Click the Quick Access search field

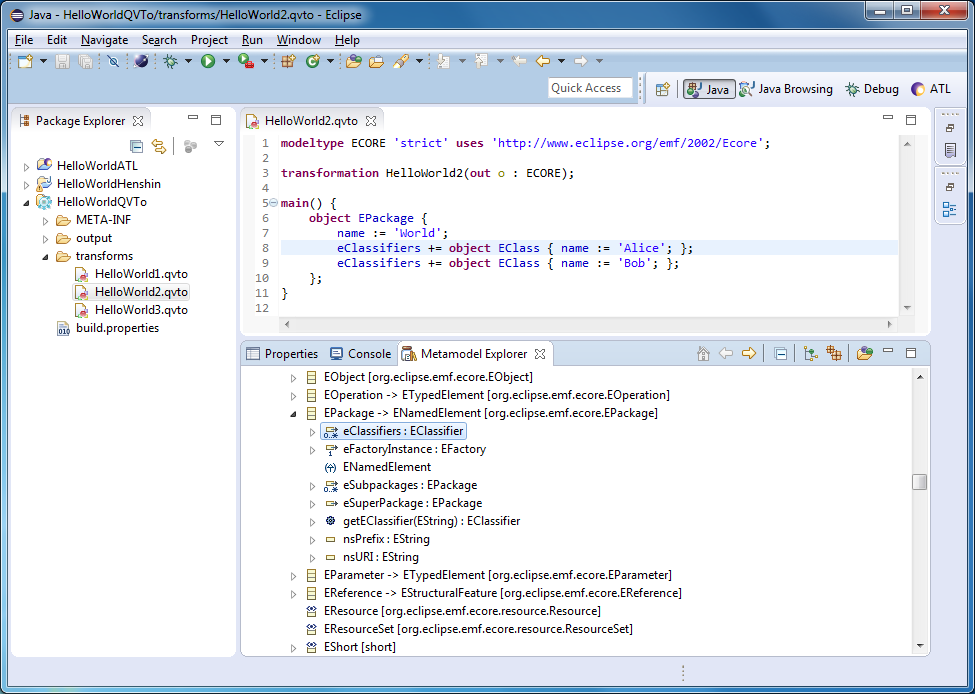590,88
